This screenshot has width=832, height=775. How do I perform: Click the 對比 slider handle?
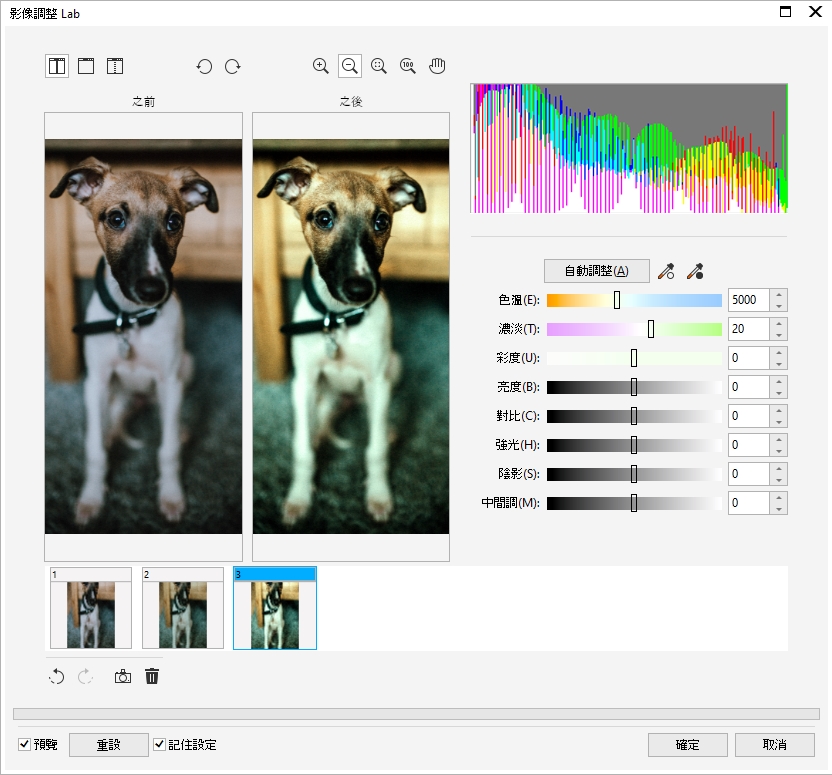[x=634, y=416]
